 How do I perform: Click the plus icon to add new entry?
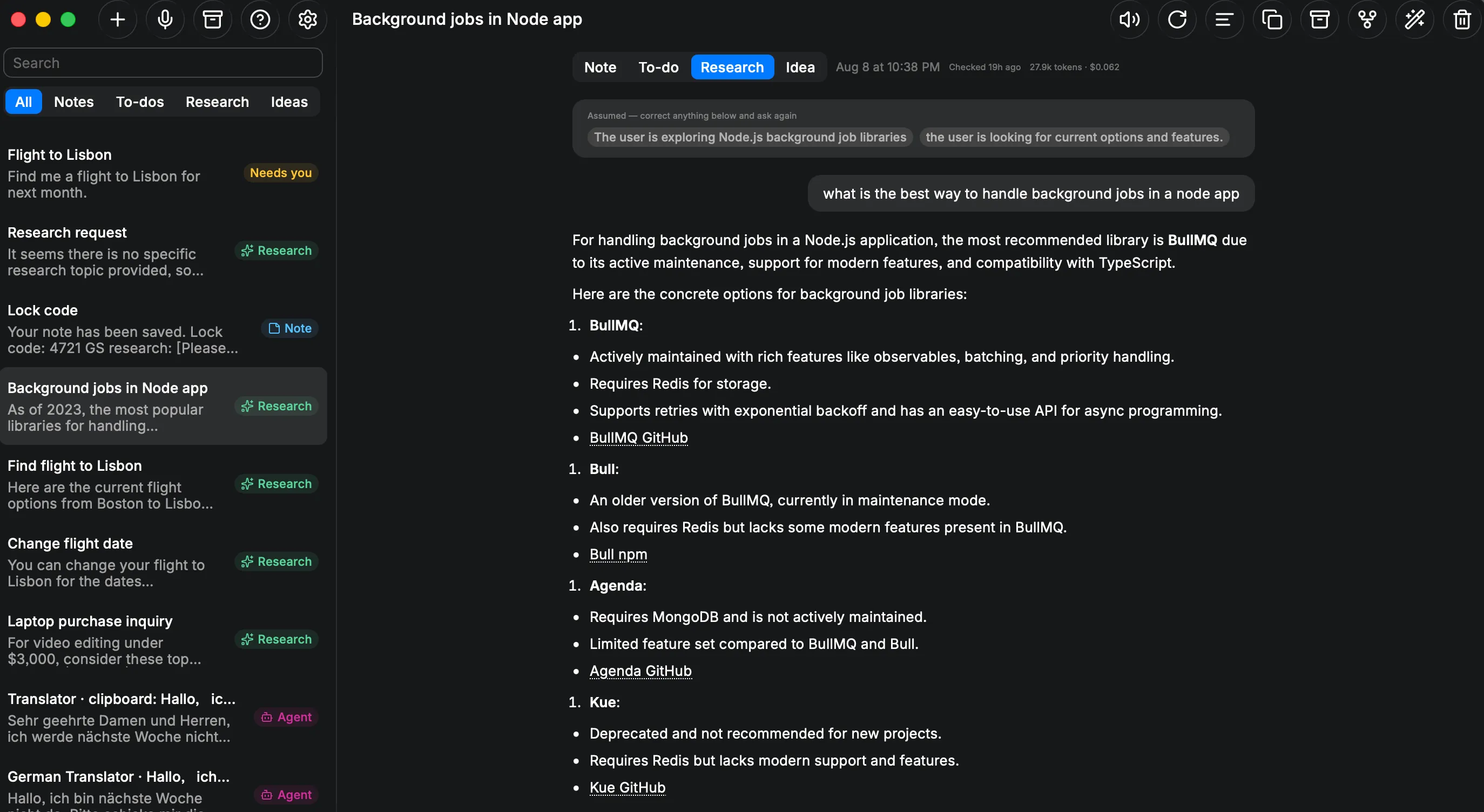[x=118, y=19]
